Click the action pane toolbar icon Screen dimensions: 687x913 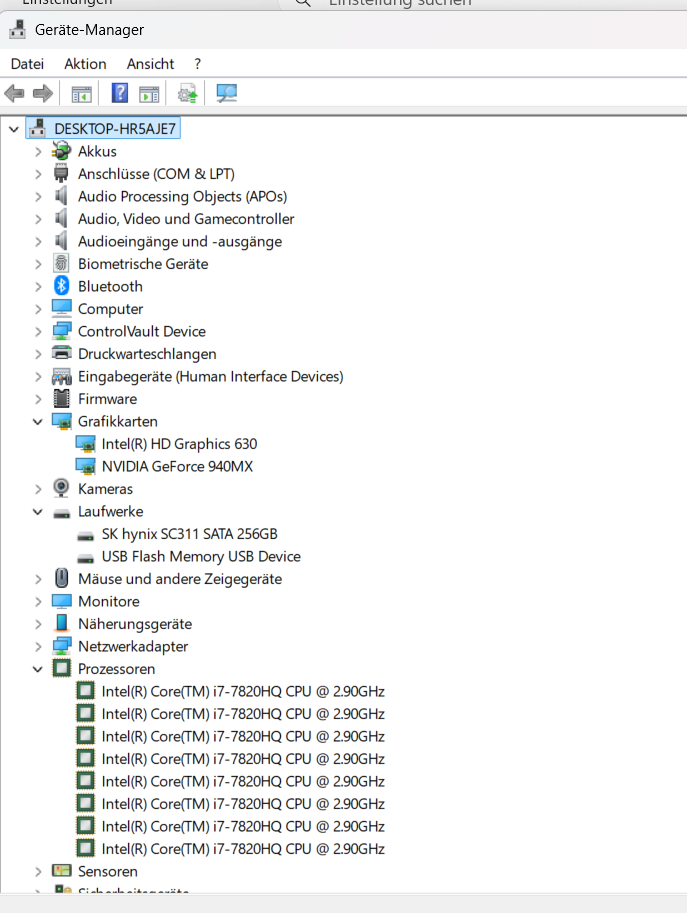tap(149, 94)
